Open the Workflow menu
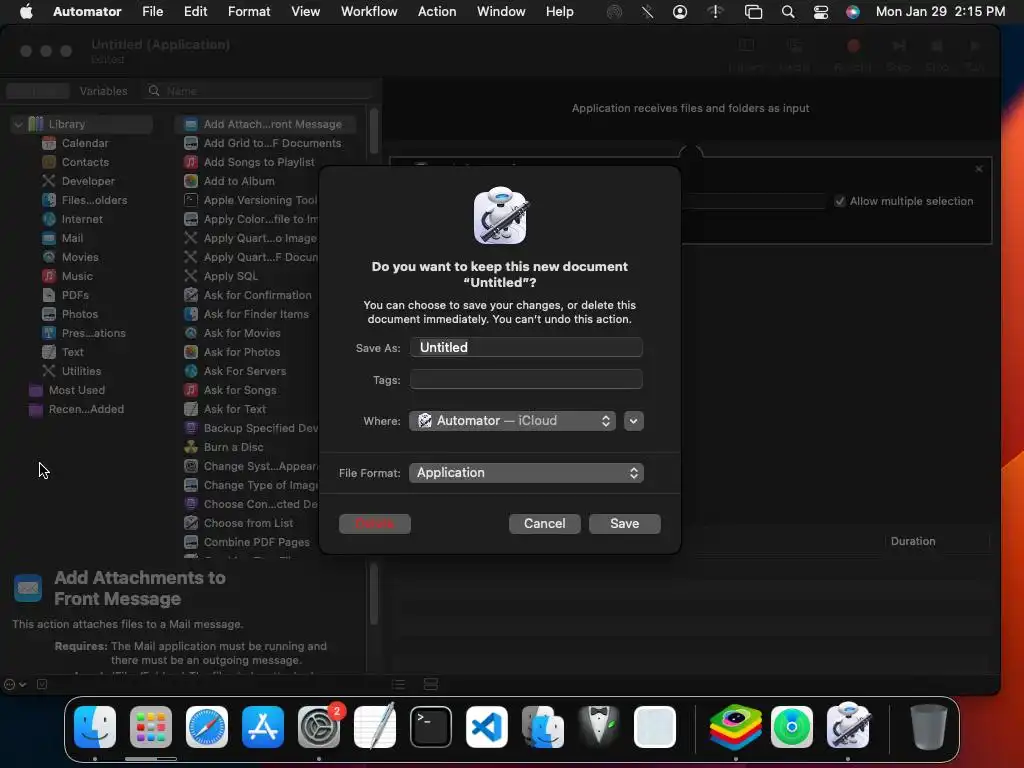Image resolution: width=1024 pixels, height=768 pixels. click(369, 12)
